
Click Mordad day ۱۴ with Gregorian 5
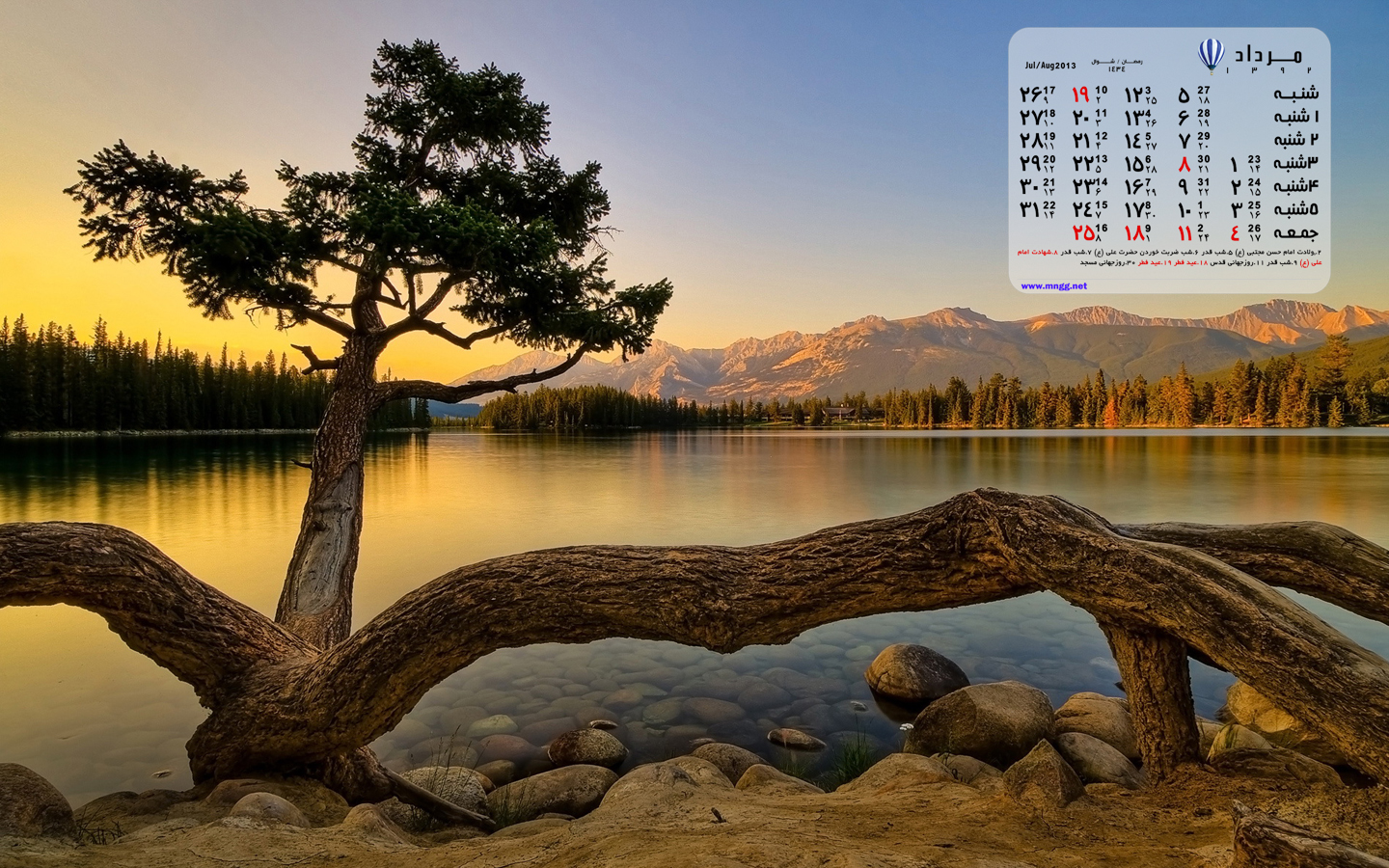pyautogui.click(x=1140, y=141)
